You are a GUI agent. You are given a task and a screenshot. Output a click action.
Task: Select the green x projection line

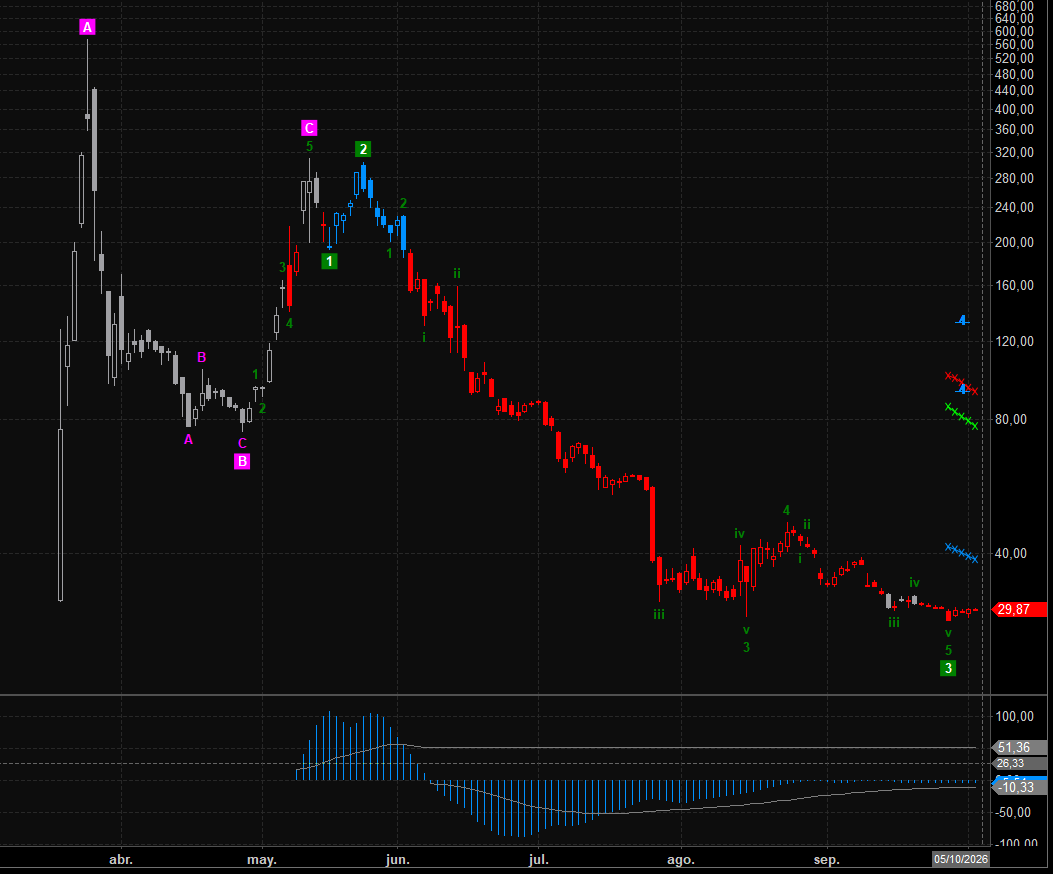pyautogui.click(x=962, y=416)
